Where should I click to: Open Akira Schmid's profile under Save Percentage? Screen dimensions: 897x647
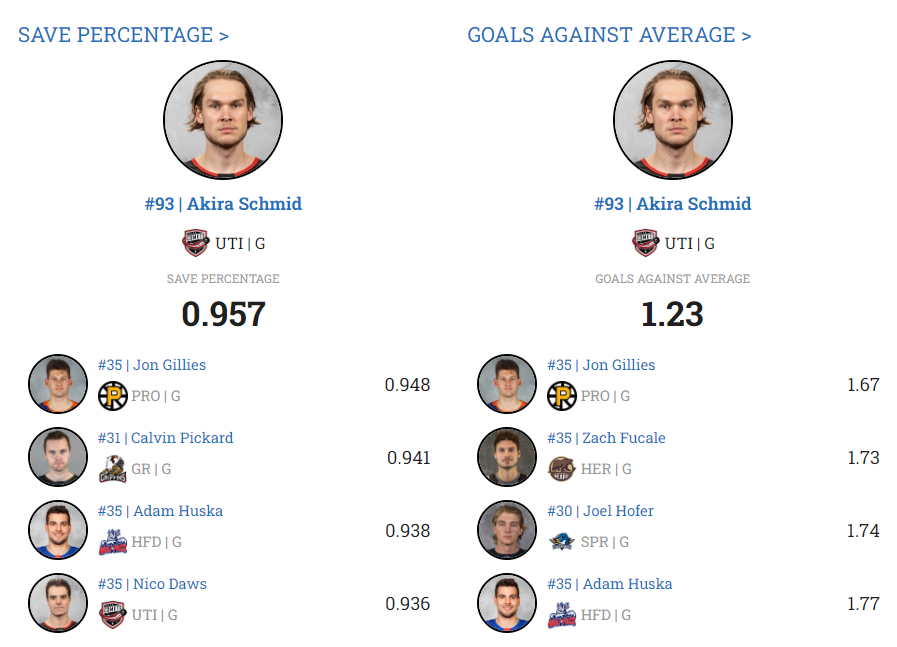click(223, 204)
